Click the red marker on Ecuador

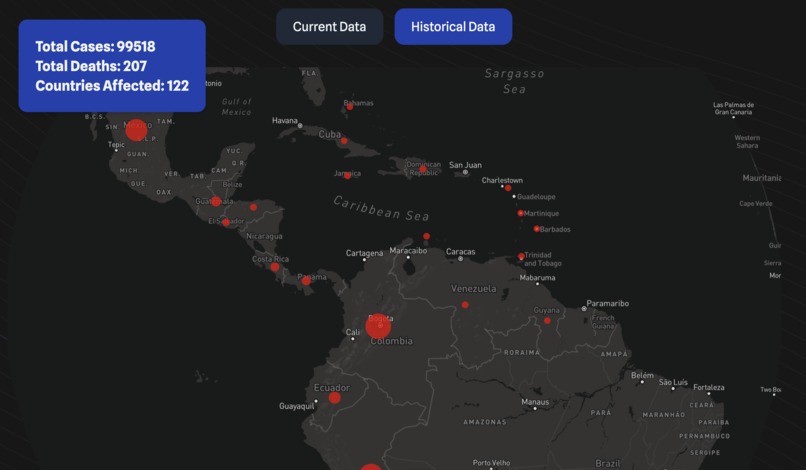click(x=335, y=397)
